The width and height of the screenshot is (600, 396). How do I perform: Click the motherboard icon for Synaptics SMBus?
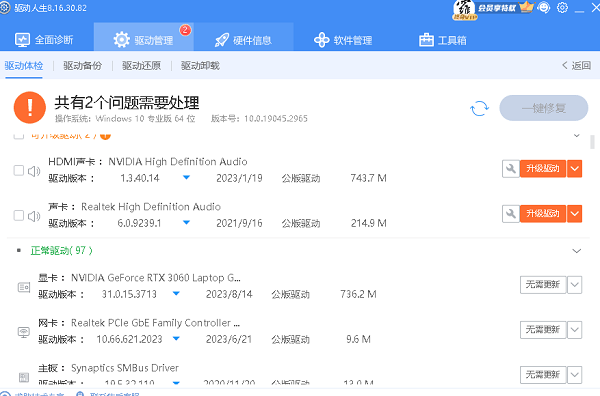pos(24,377)
